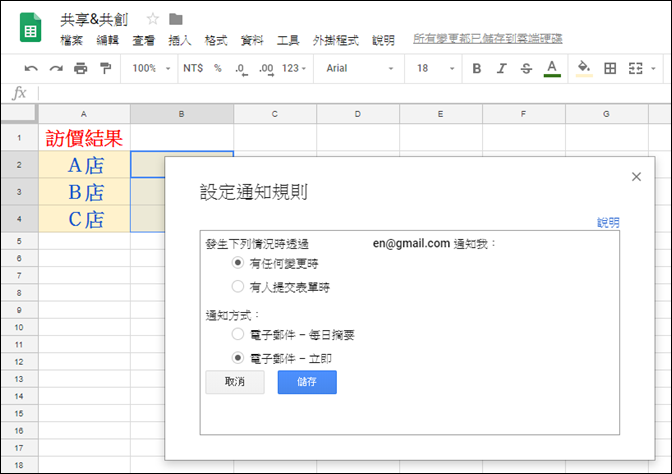Image resolution: width=672 pixels, height=474 pixels.
Task: Toggle italic formatting
Action: 501,68
